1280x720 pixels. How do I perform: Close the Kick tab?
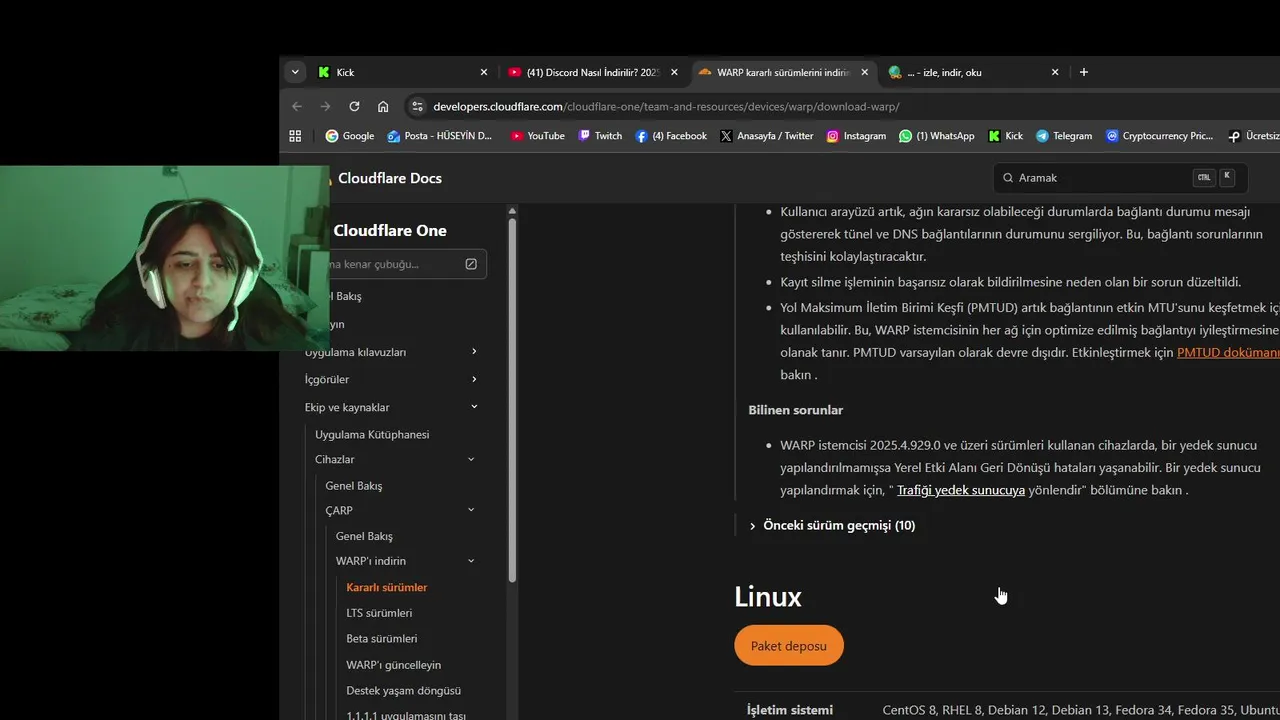[484, 72]
